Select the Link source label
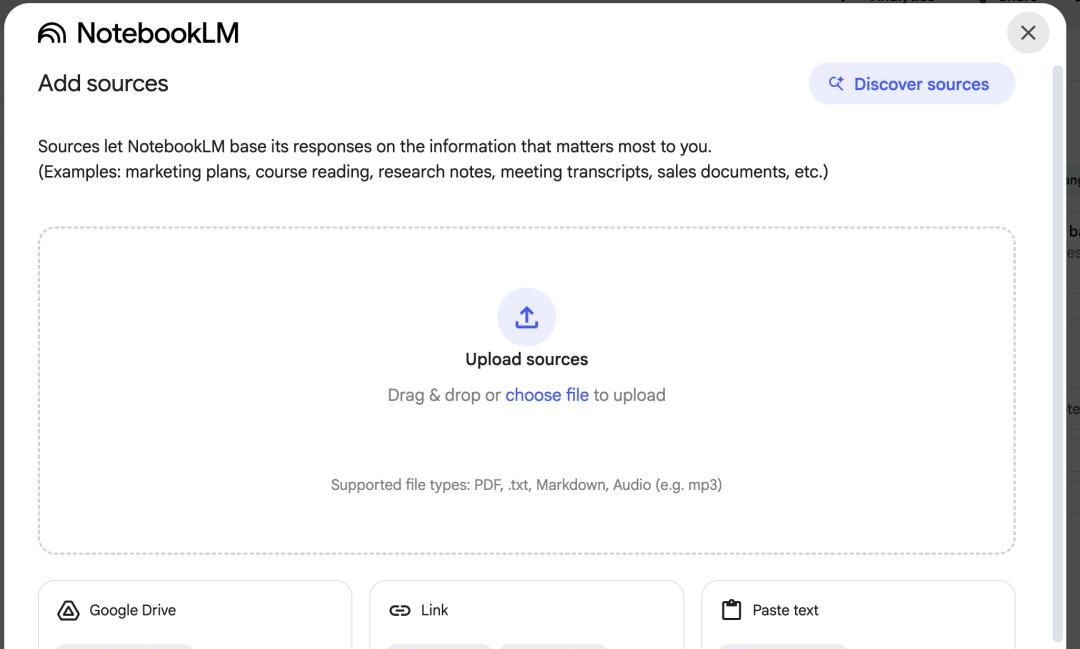The width and height of the screenshot is (1080, 649). coord(434,610)
